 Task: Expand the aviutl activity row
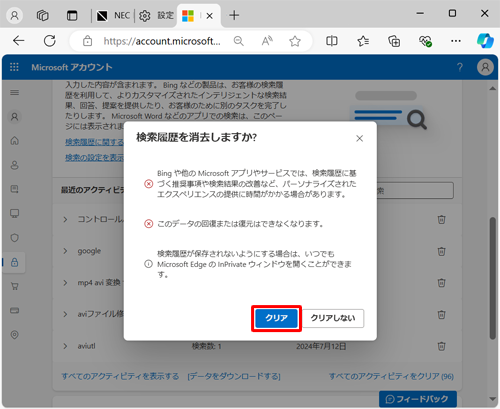coord(65,346)
